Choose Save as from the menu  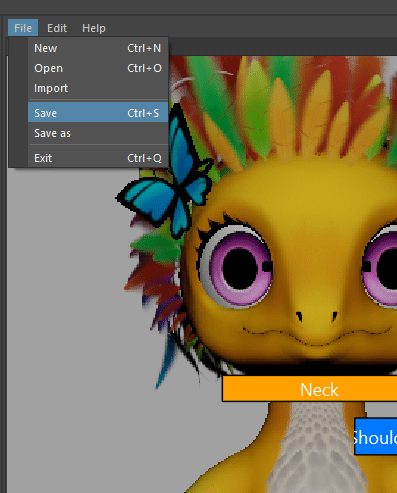tap(98, 133)
